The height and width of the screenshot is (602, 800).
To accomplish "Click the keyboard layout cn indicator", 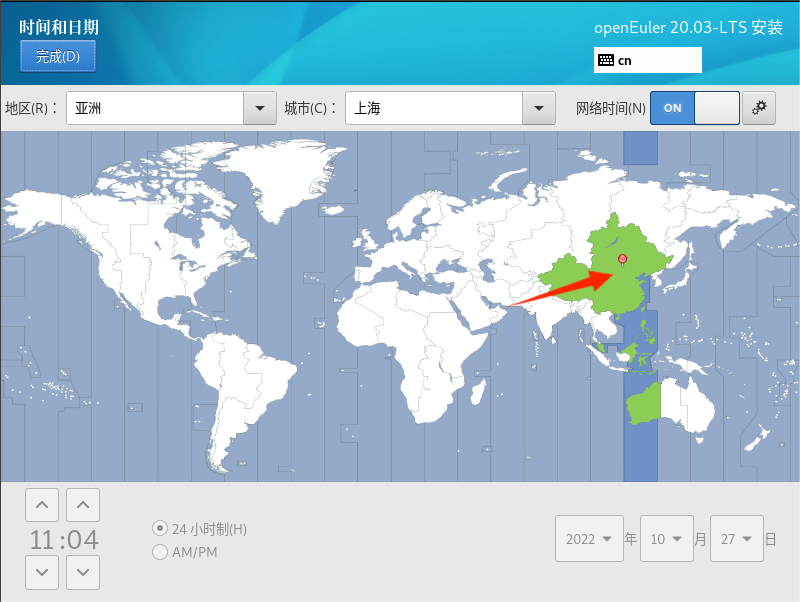I will 647,60.
